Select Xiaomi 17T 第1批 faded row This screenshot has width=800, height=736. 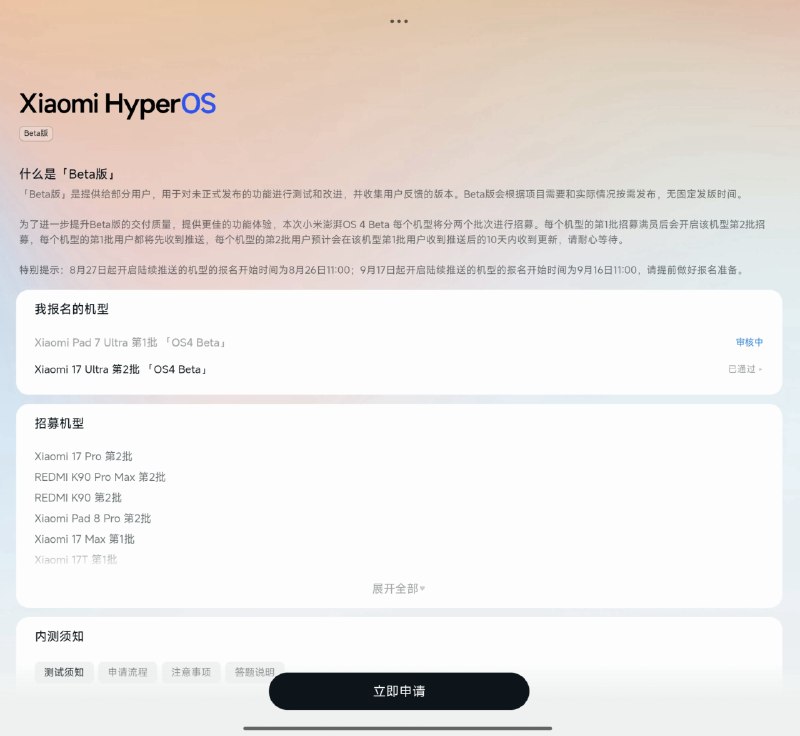tap(76, 560)
